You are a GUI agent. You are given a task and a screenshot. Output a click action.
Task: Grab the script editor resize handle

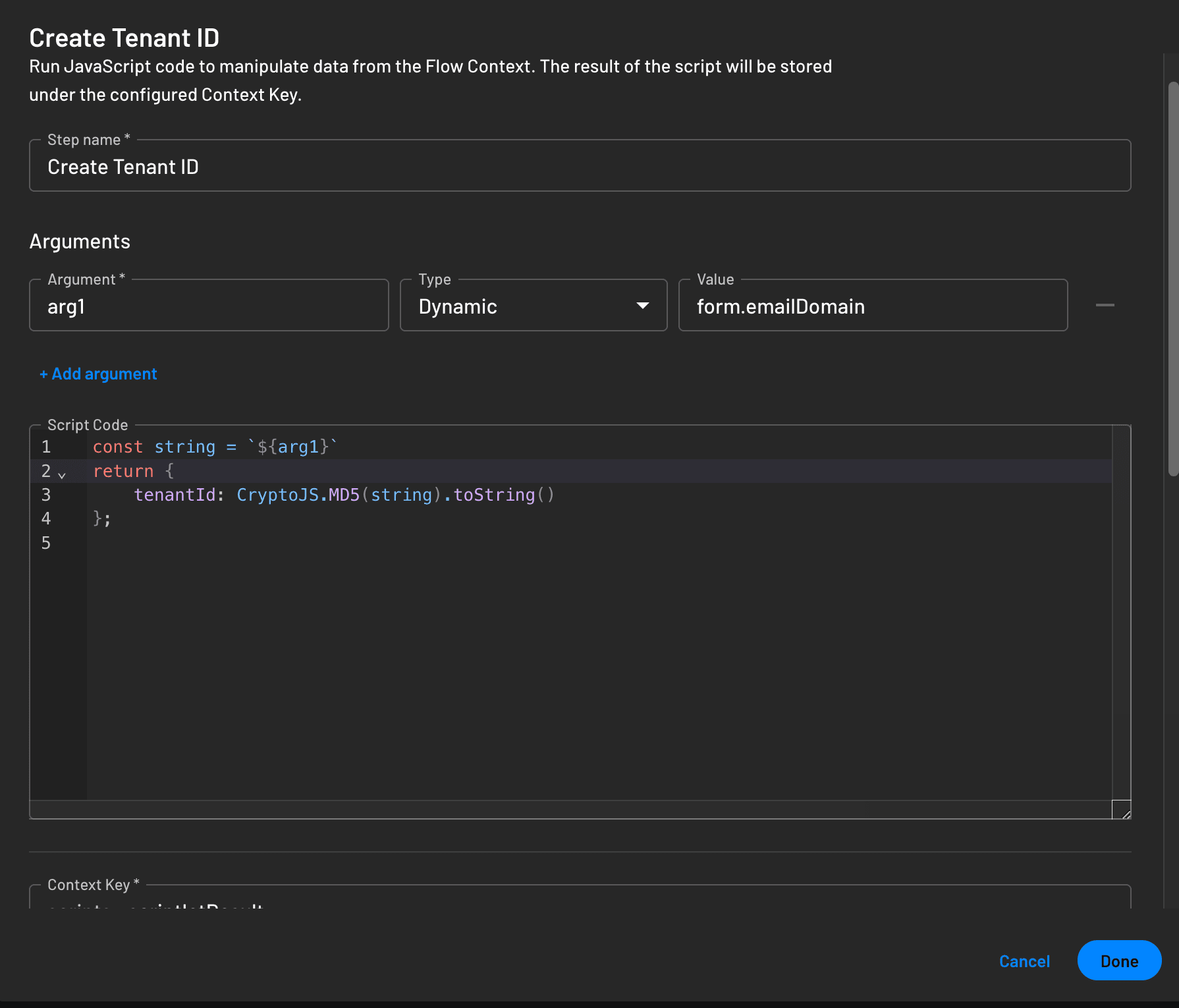point(1122,810)
